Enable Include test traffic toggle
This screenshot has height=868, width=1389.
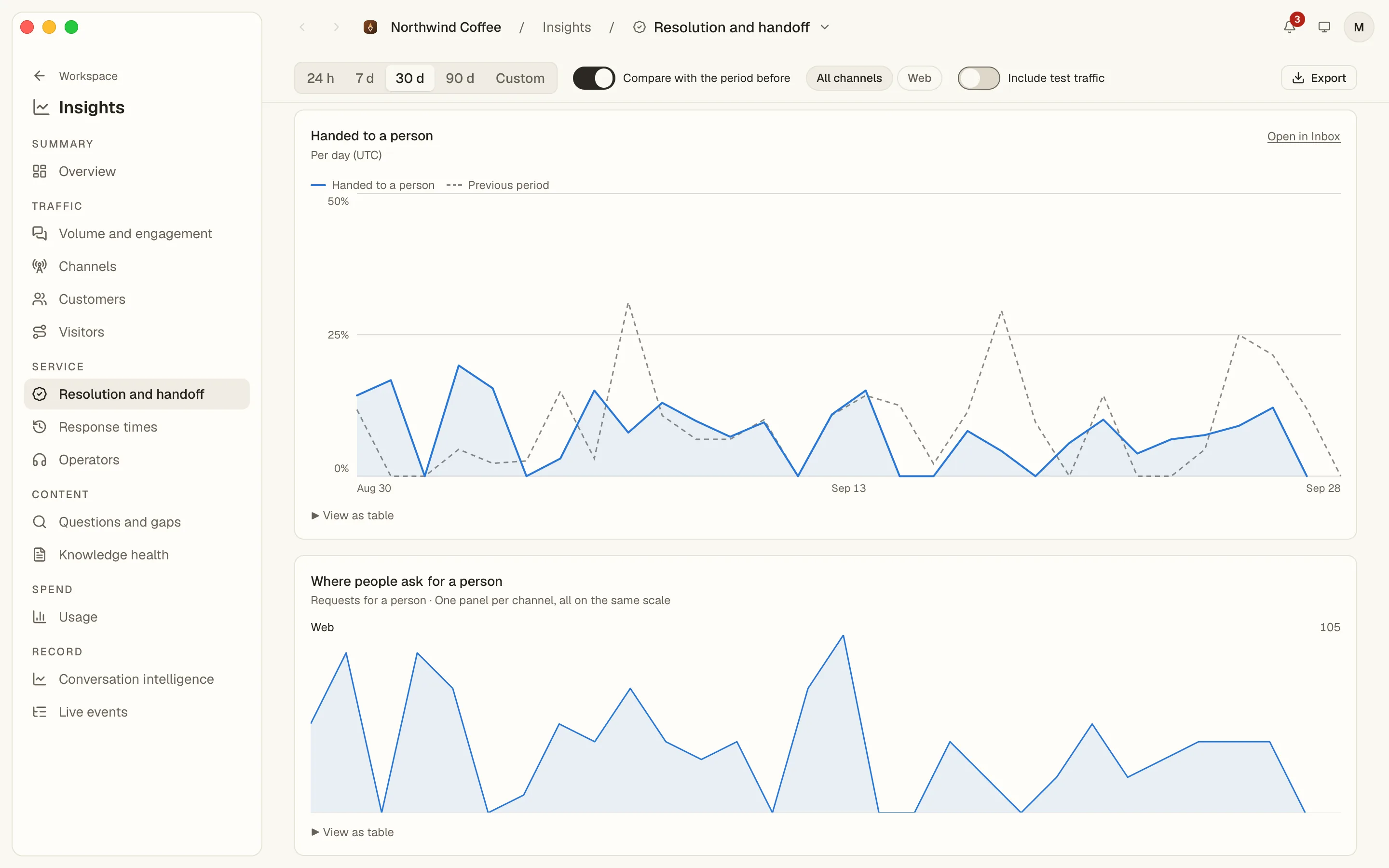979,78
